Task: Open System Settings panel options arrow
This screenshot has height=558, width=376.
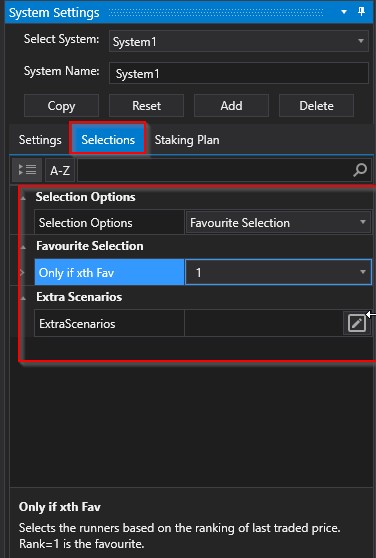Action: (344, 12)
